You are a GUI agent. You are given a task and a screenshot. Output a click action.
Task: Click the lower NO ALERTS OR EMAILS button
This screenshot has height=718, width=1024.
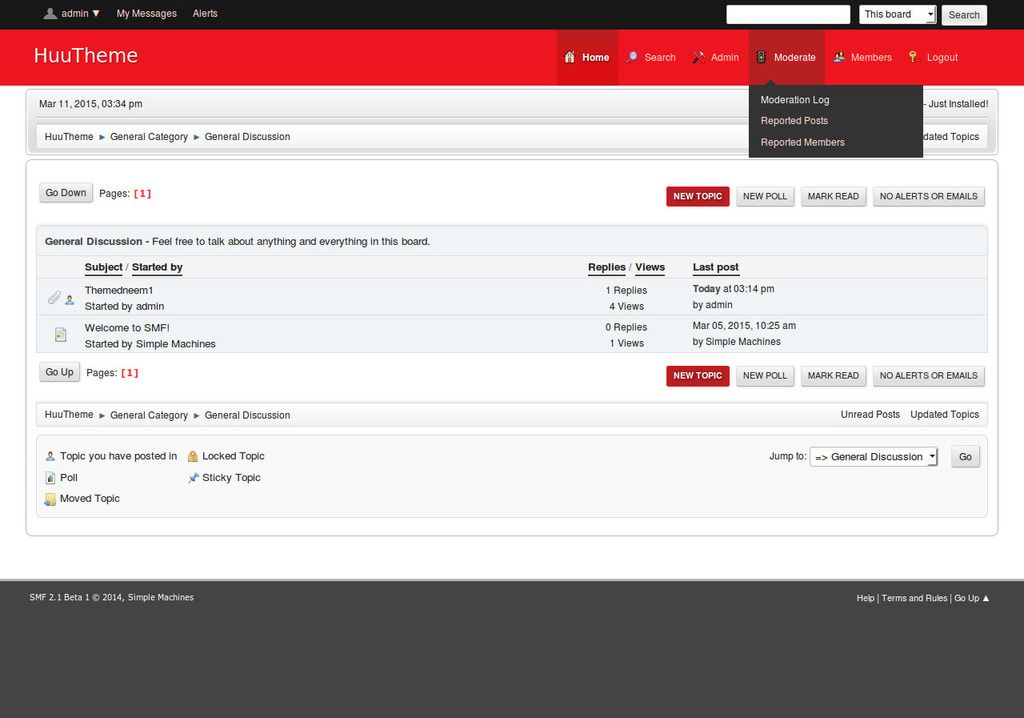point(929,376)
